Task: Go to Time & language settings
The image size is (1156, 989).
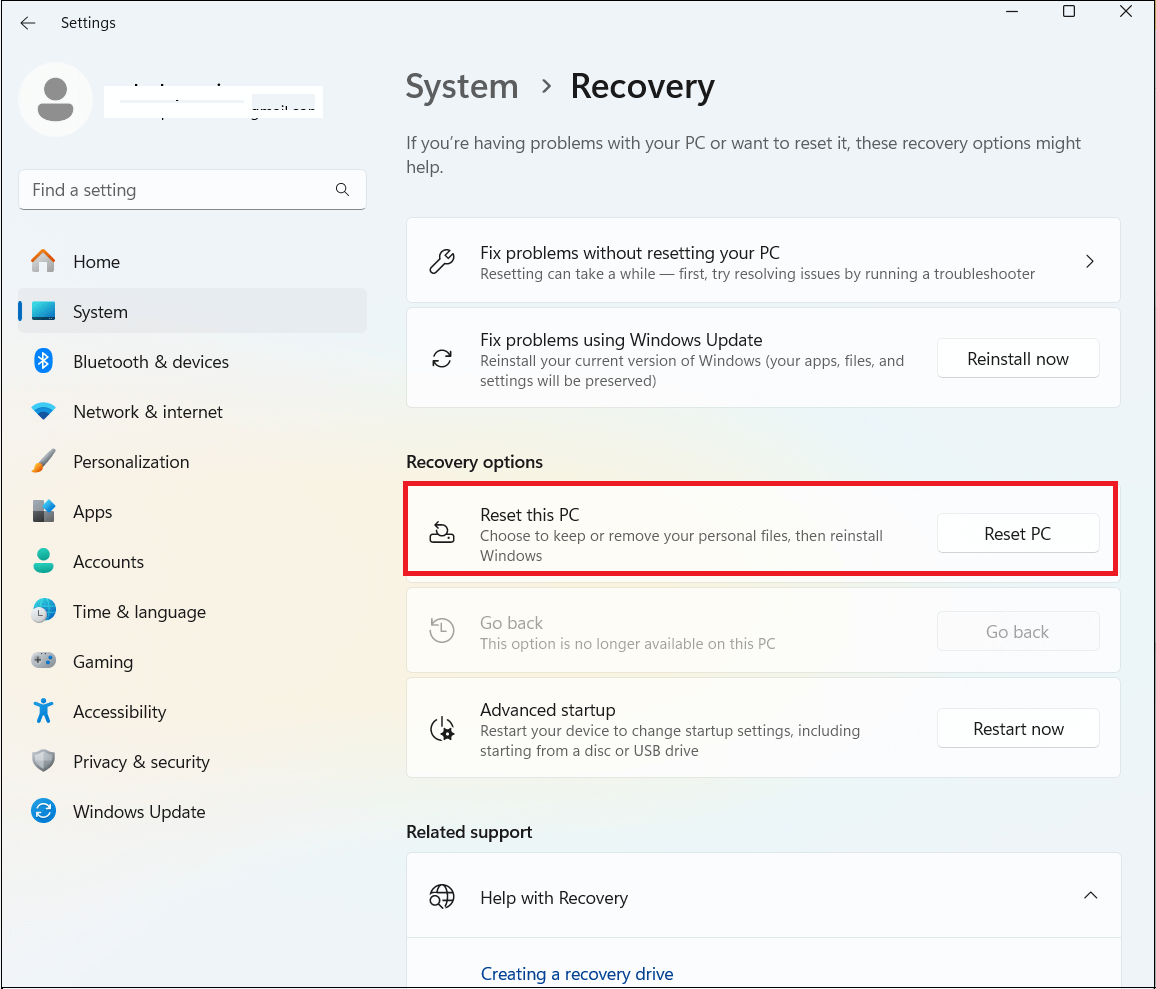Action: click(192, 611)
